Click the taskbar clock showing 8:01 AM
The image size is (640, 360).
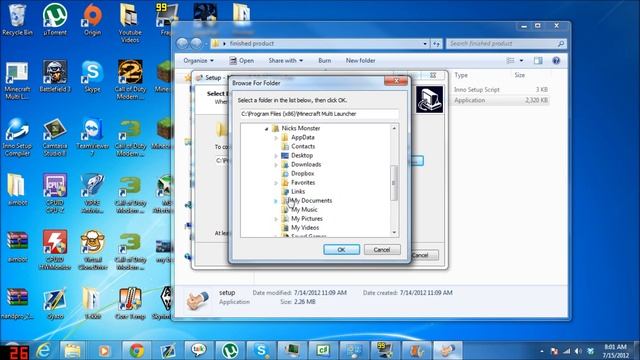tap(616, 351)
